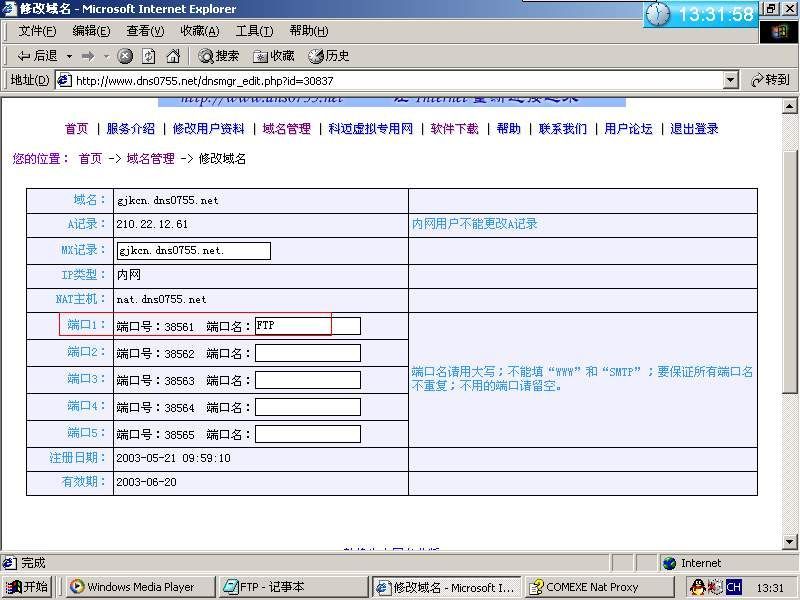The image size is (800, 600).
Task: Expand the address bar dropdown arrow
Action: pos(730,80)
